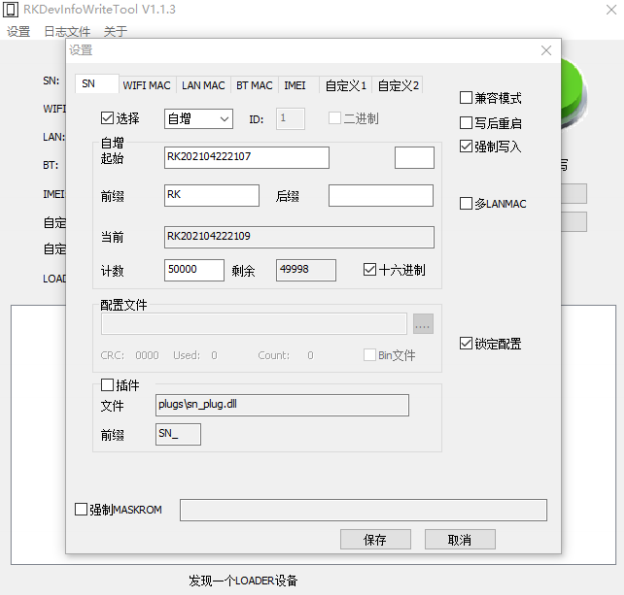
Task: Click the 剩余 field showing 49998
Action: [306, 270]
